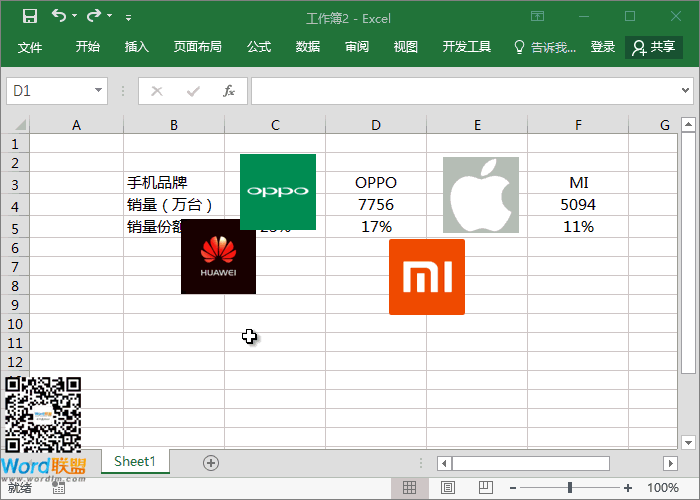
Task: Click the cell with value 17%
Action: point(376,227)
